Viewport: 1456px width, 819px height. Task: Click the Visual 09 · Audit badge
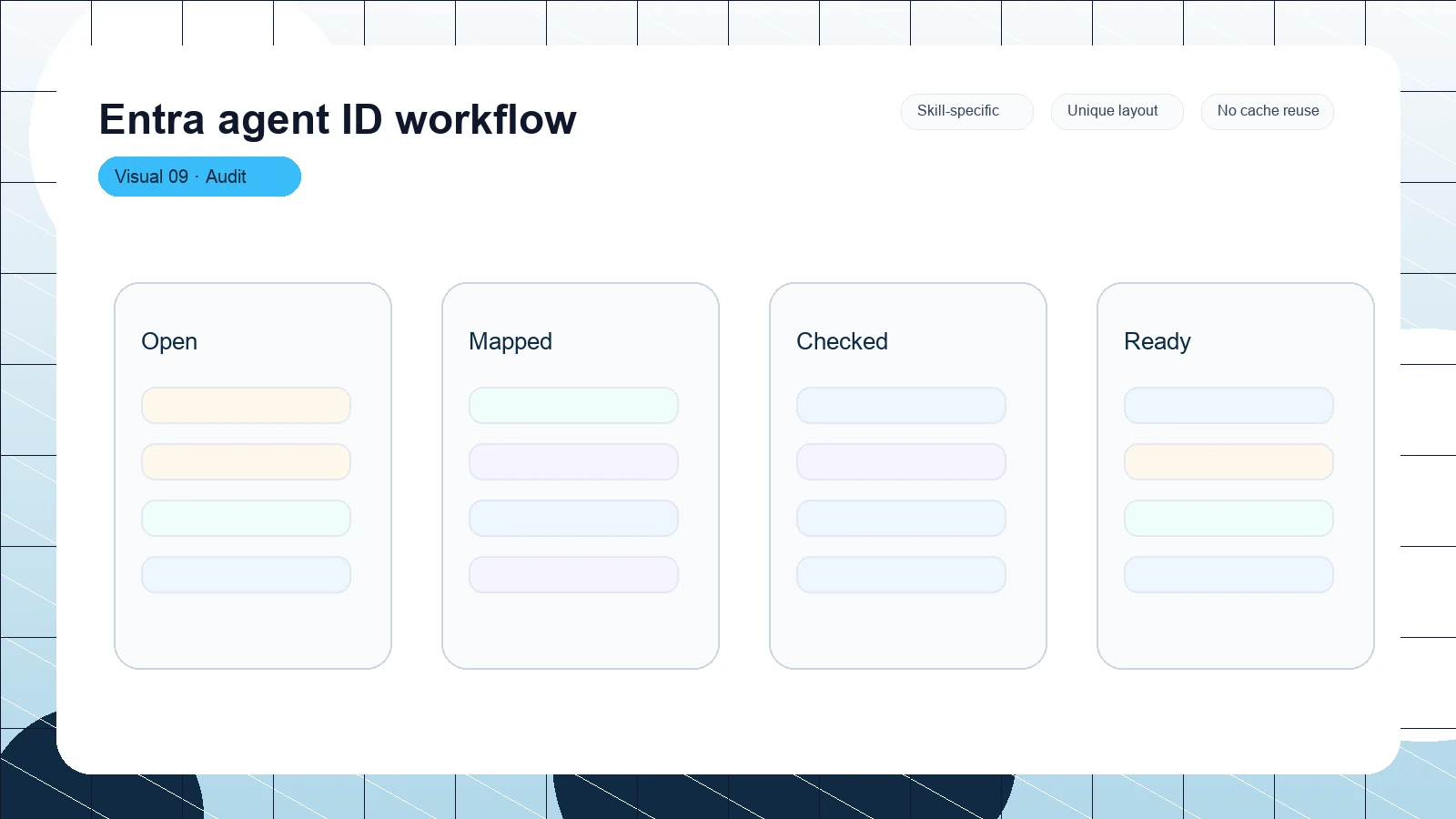click(x=199, y=177)
